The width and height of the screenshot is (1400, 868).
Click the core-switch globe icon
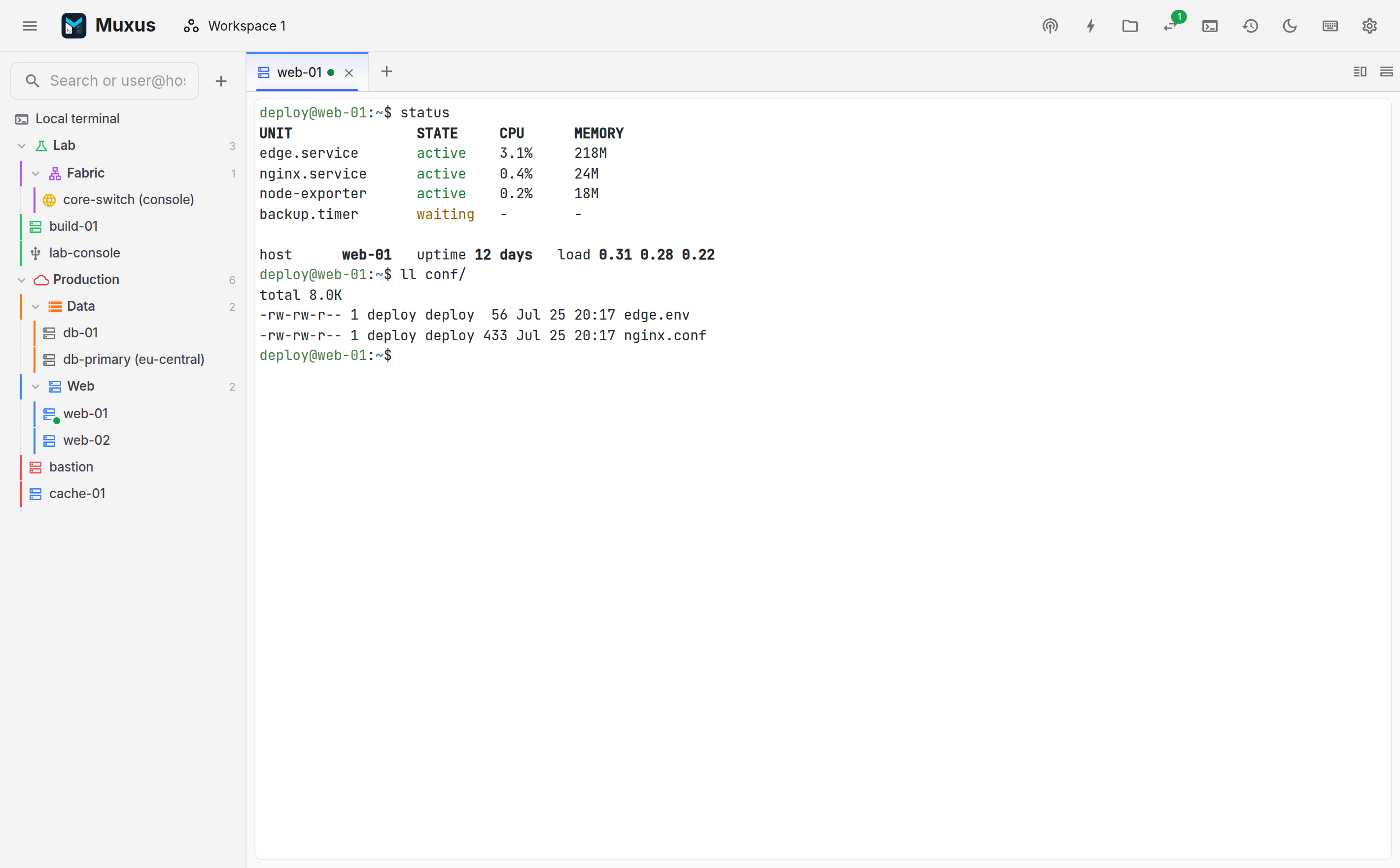click(49, 200)
